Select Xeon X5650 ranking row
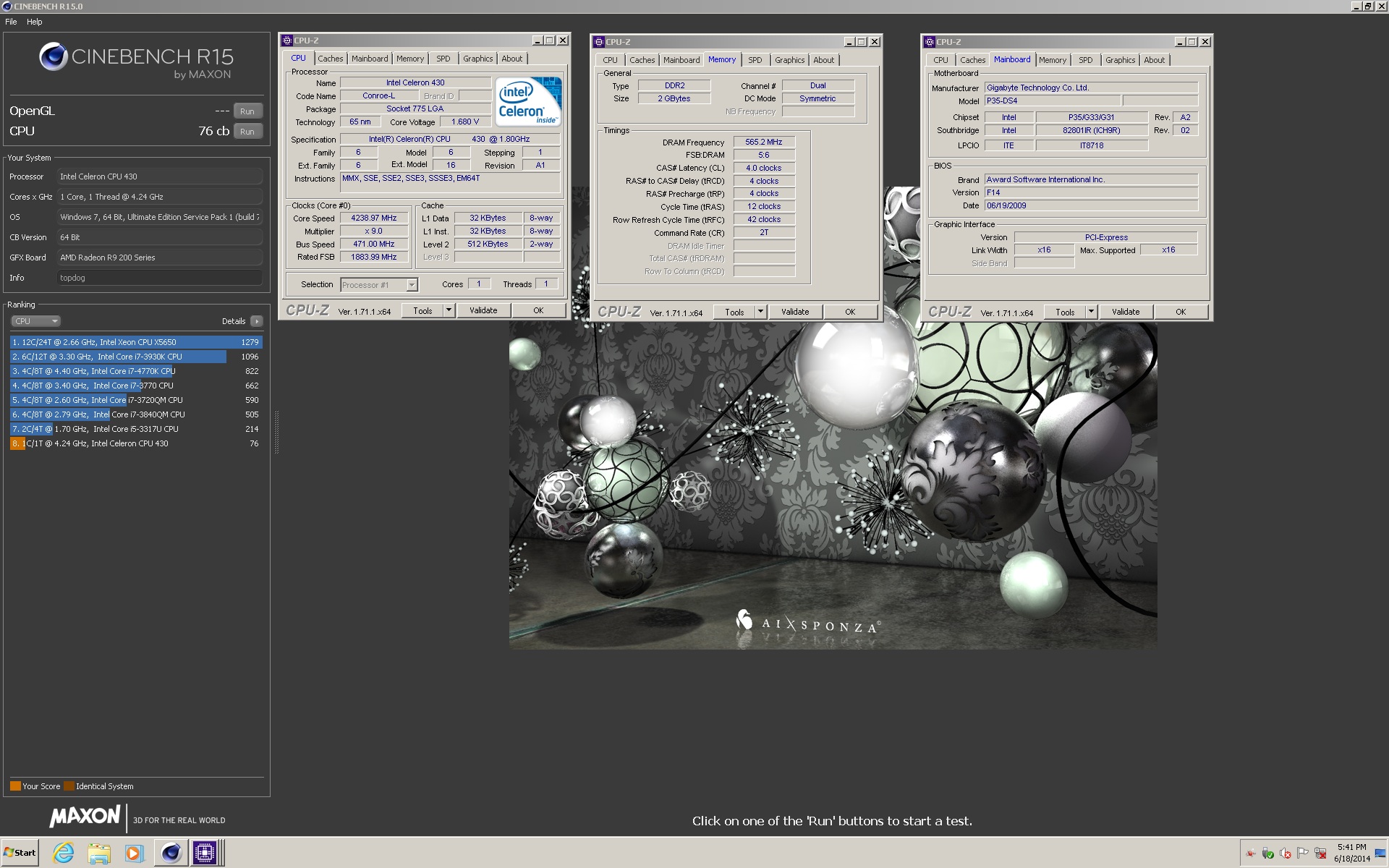Screen dimensions: 1389x868 click(x=136, y=342)
